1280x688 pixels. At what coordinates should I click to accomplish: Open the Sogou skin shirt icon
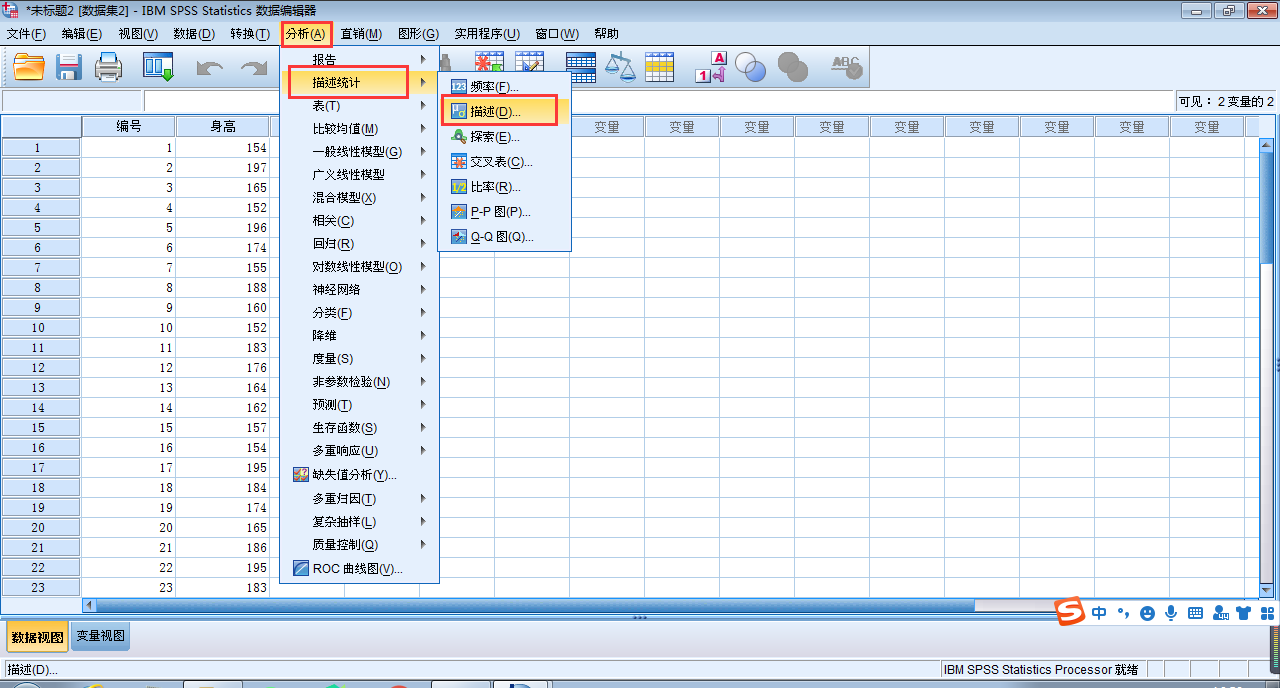click(1243, 613)
